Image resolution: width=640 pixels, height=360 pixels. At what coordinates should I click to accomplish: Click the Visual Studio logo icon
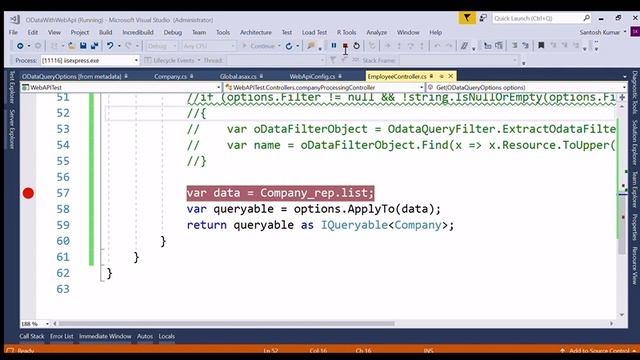[x=15, y=19]
